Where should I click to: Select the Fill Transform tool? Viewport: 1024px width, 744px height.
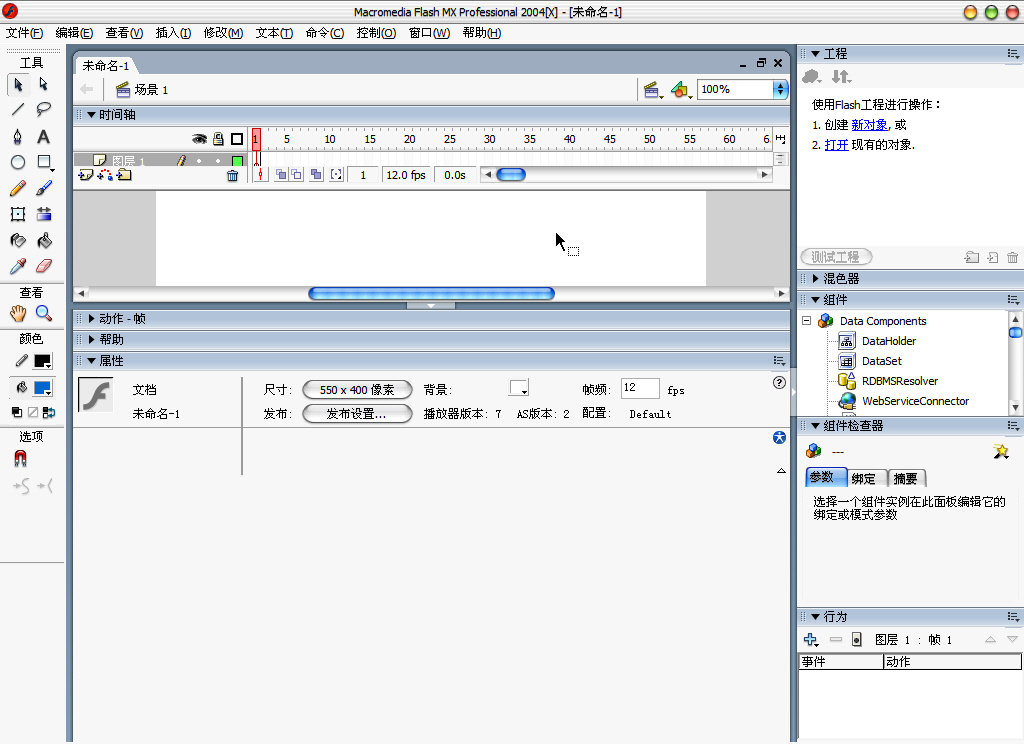tap(44, 214)
